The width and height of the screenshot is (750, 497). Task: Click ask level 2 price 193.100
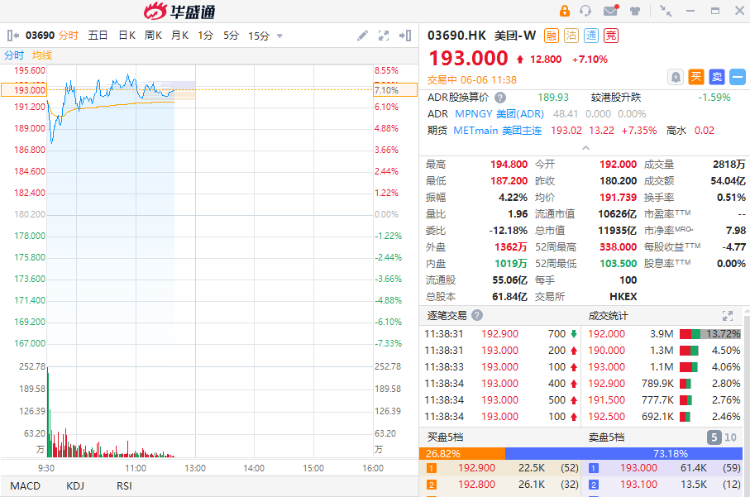(639, 485)
